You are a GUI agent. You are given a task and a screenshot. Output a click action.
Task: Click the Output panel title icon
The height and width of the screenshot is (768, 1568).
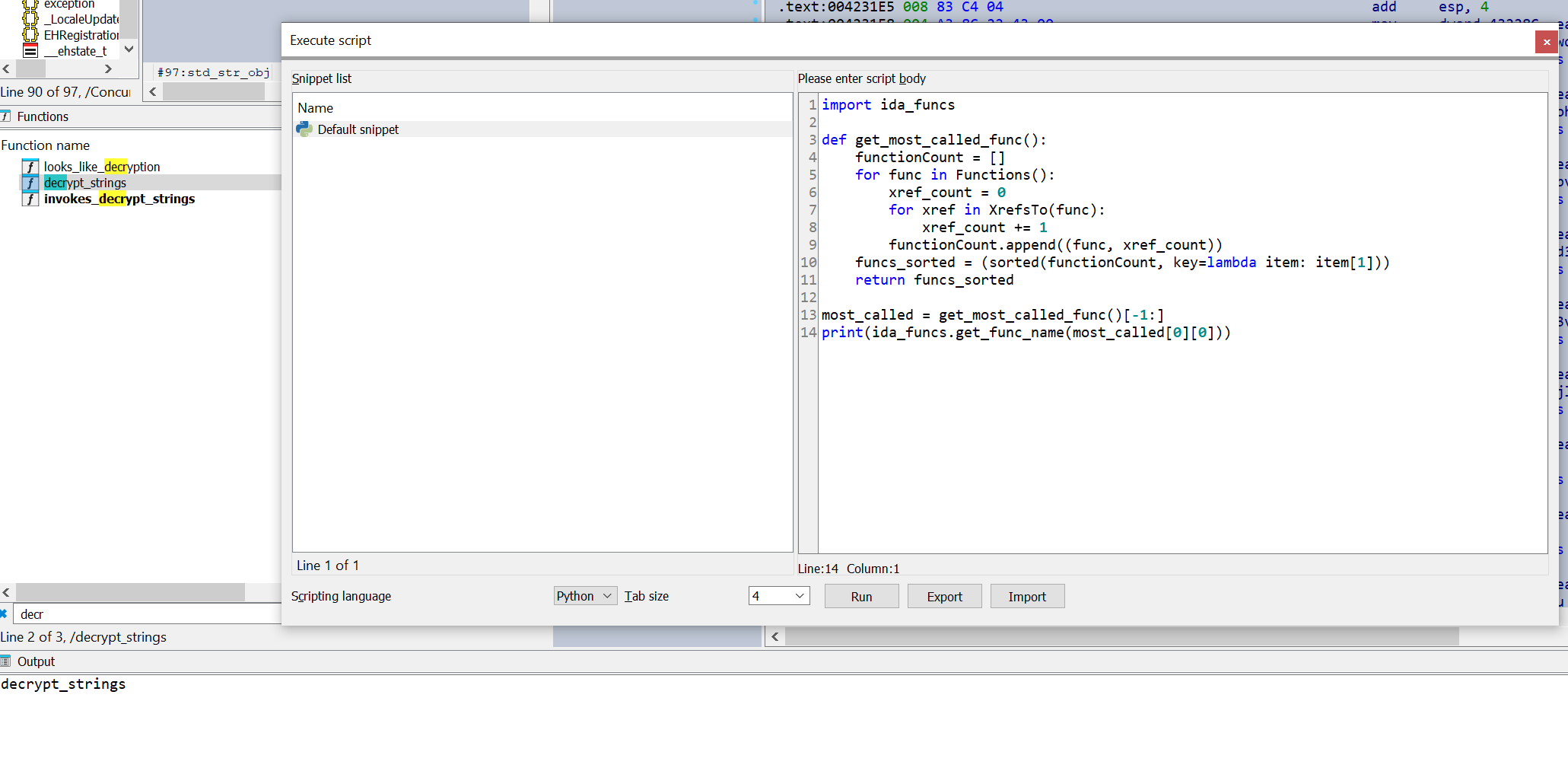[6, 661]
